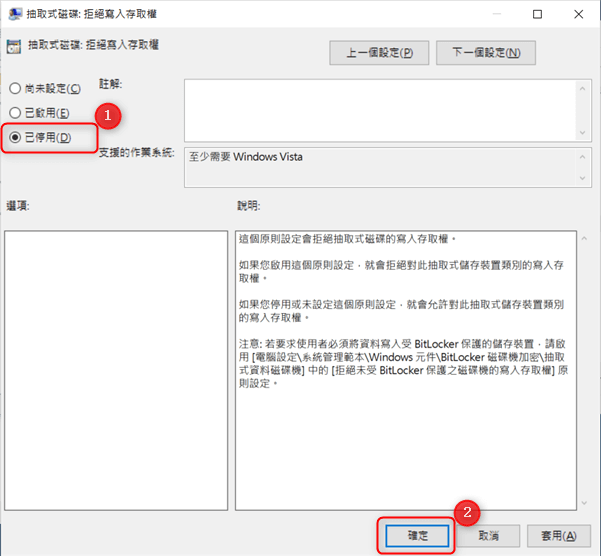The width and height of the screenshot is (601, 556).
Task: Click the 說明: label
Action: (x=249, y=206)
